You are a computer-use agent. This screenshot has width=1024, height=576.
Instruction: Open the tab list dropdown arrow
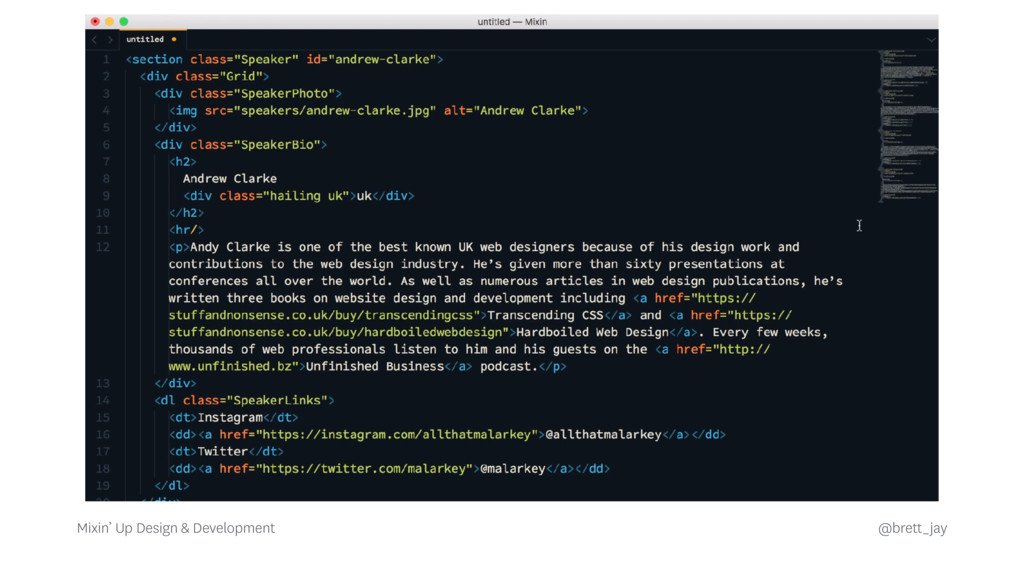point(931,40)
